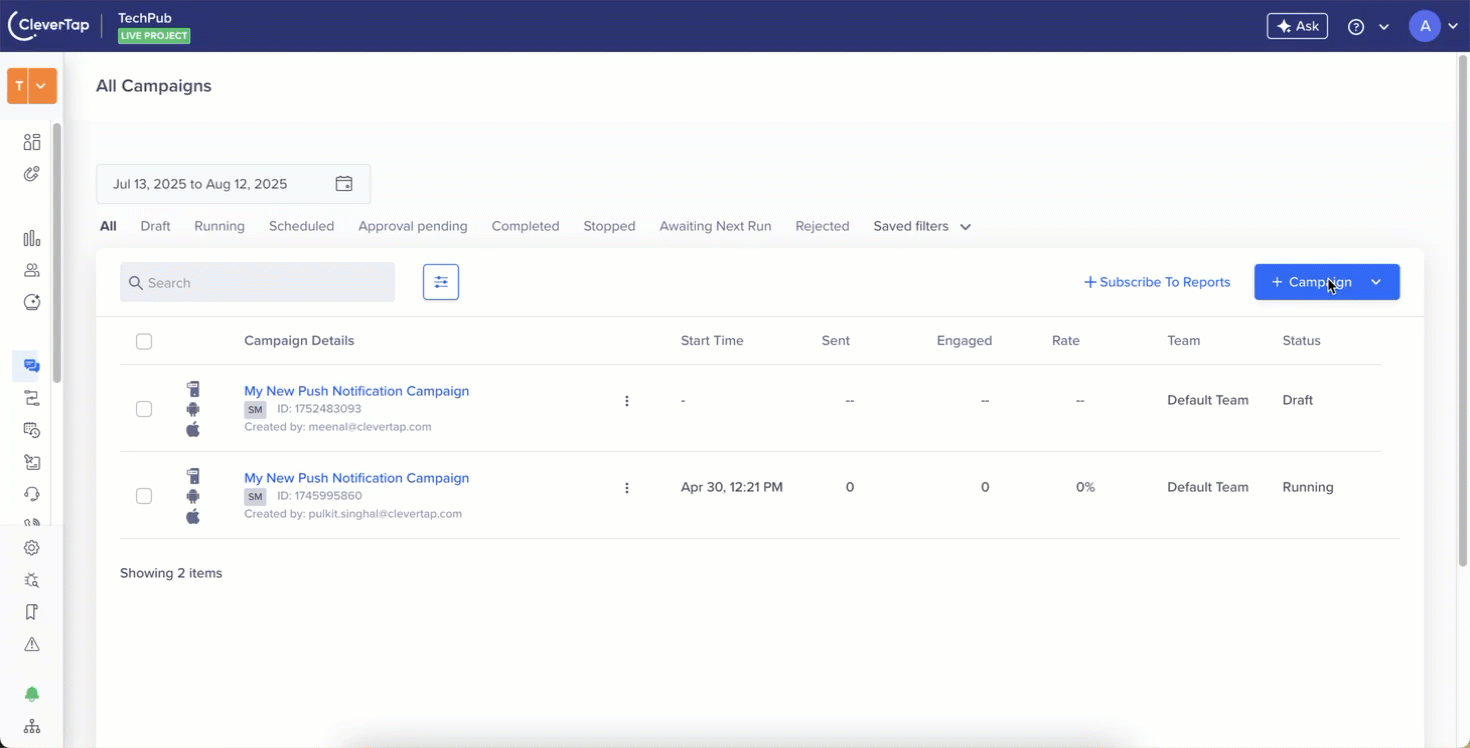The image size is (1470, 748).
Task: Expand the Saved filters dropdown
Action: point(922,226)
